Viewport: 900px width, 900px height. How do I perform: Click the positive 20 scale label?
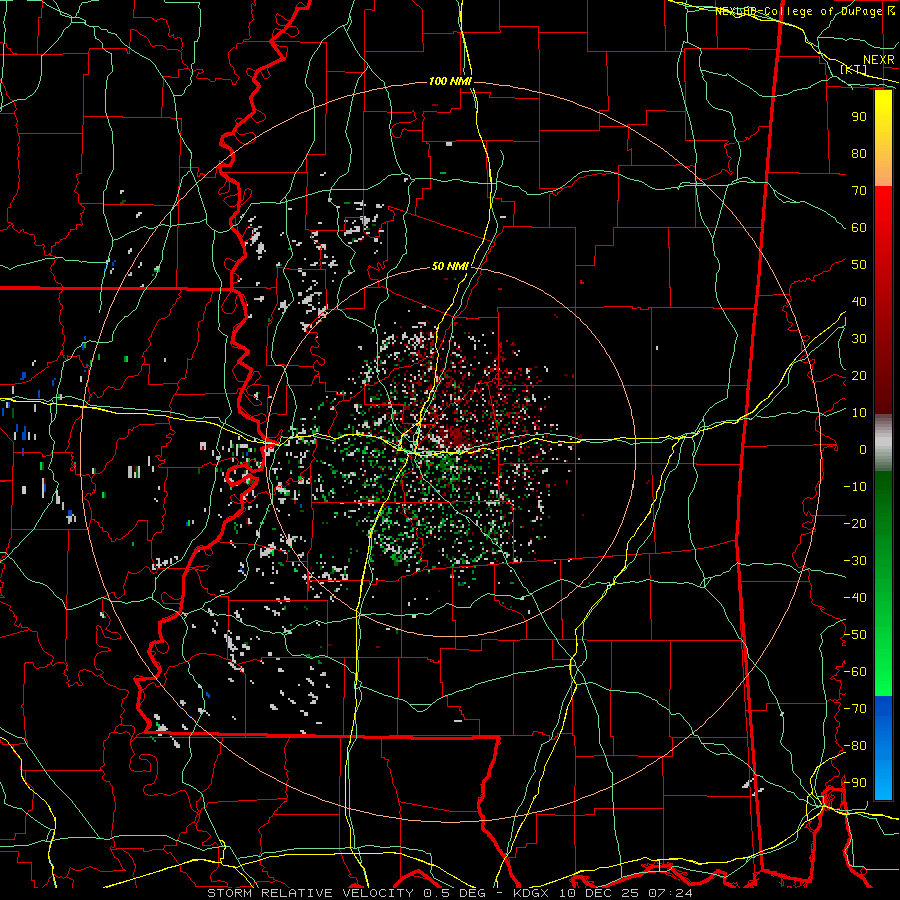(859, 376)
